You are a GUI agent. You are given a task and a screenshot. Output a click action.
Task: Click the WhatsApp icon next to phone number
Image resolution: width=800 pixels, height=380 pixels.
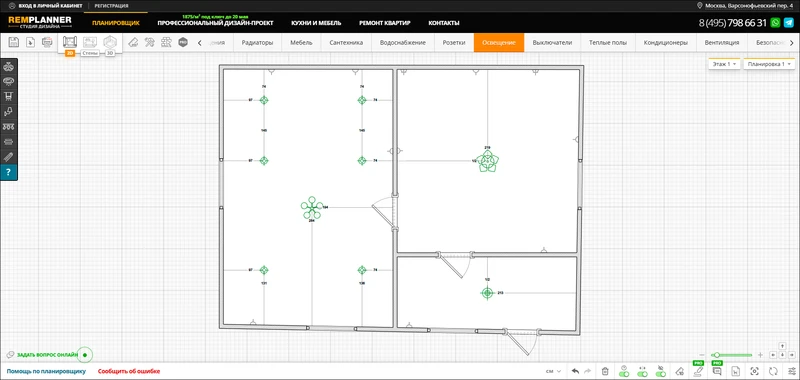click(776, 23)
